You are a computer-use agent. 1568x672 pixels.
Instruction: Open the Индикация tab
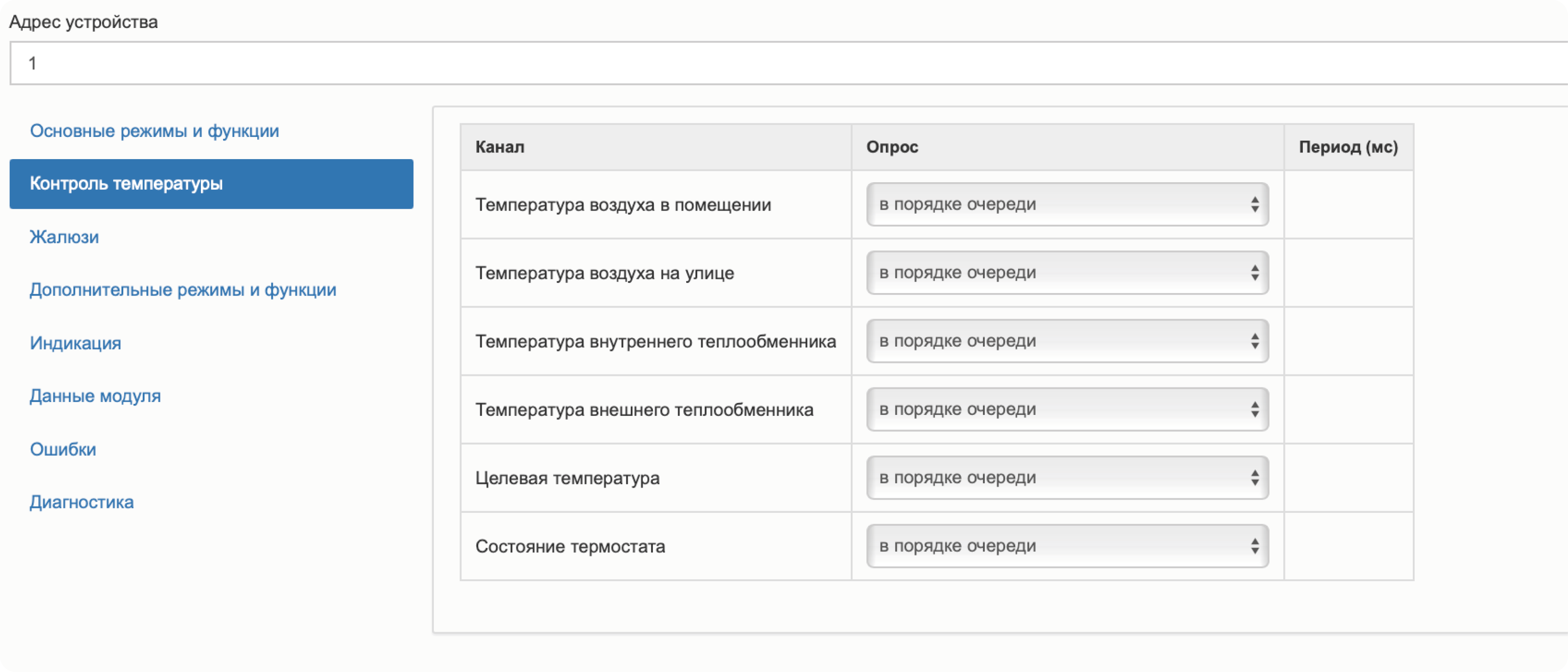pos(75,343)
